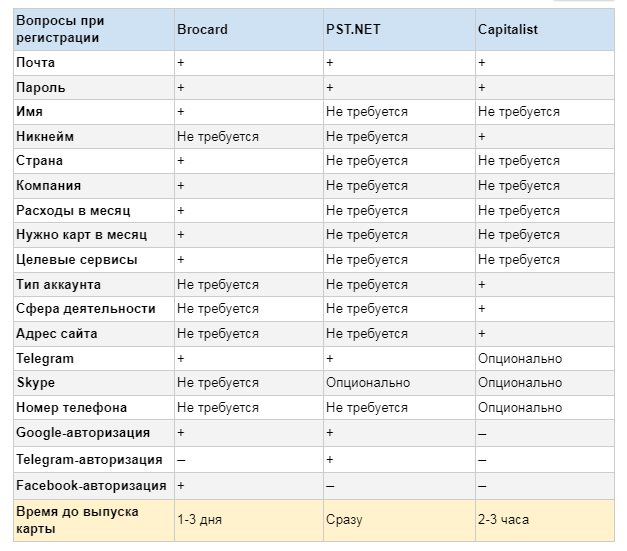Click the 'Нужно карт в месяц' label
The width and height of the screenshot is (627, 551).
(x=81, y=235)
